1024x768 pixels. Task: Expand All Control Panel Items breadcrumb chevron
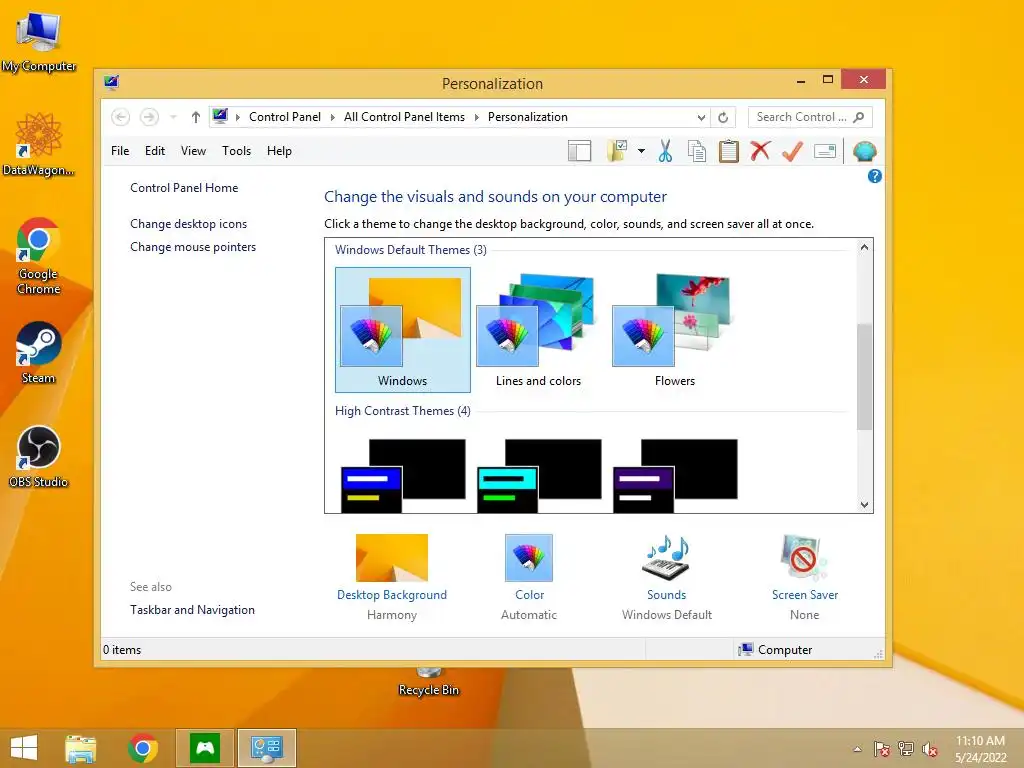[x=477, y=117]
